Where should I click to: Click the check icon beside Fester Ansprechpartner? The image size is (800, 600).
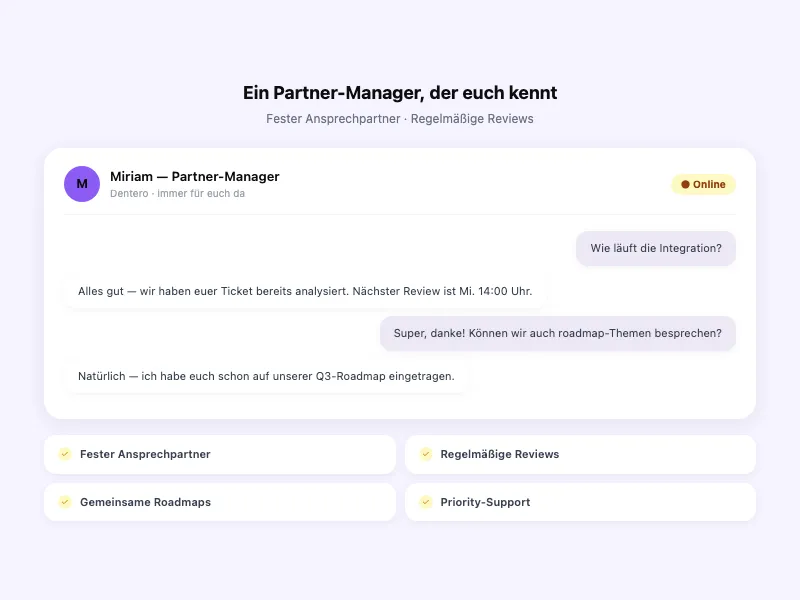pyautogui.click(x=65, y=454)
